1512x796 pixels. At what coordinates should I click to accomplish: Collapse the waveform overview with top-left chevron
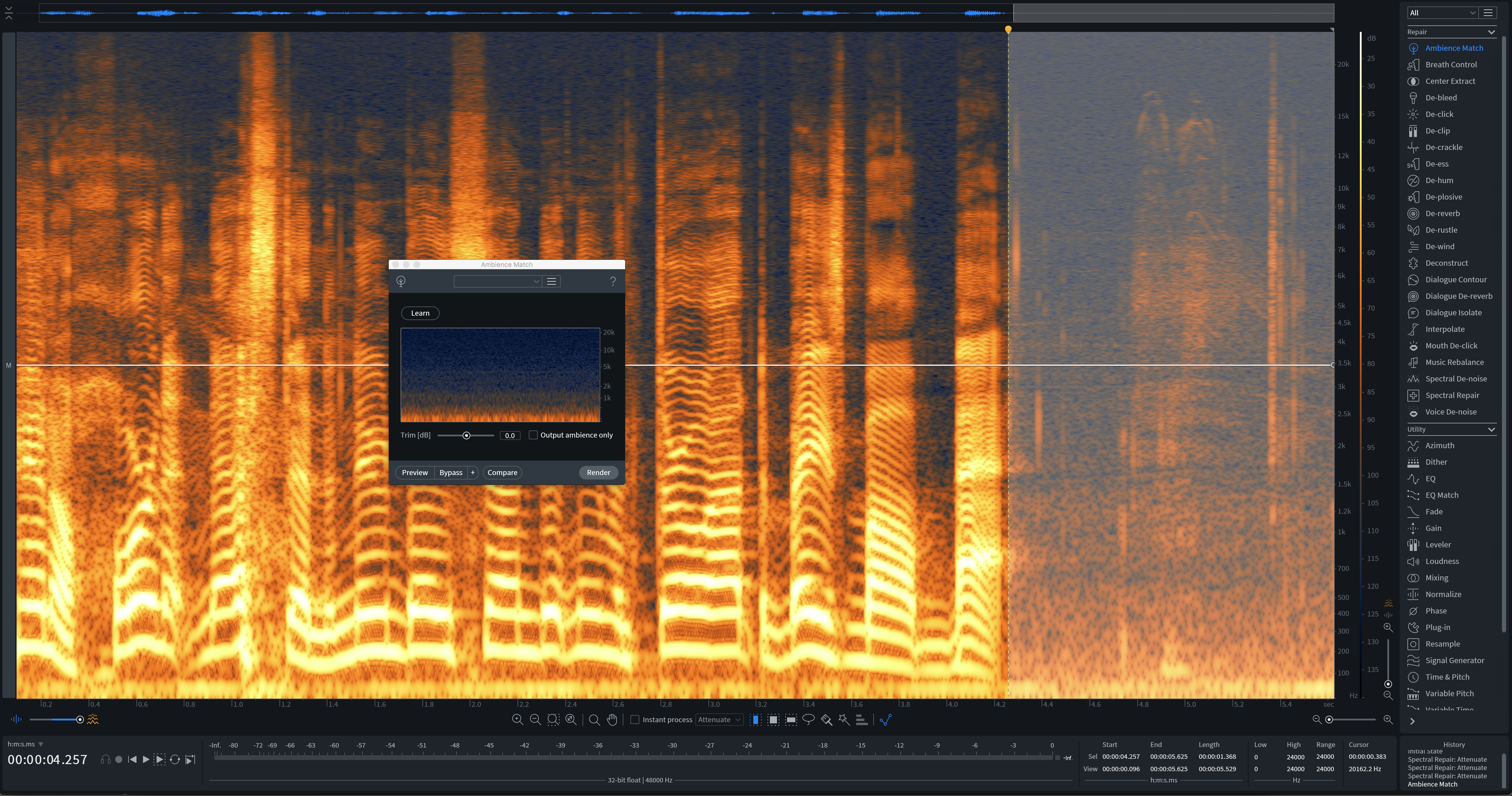[9, 13]
